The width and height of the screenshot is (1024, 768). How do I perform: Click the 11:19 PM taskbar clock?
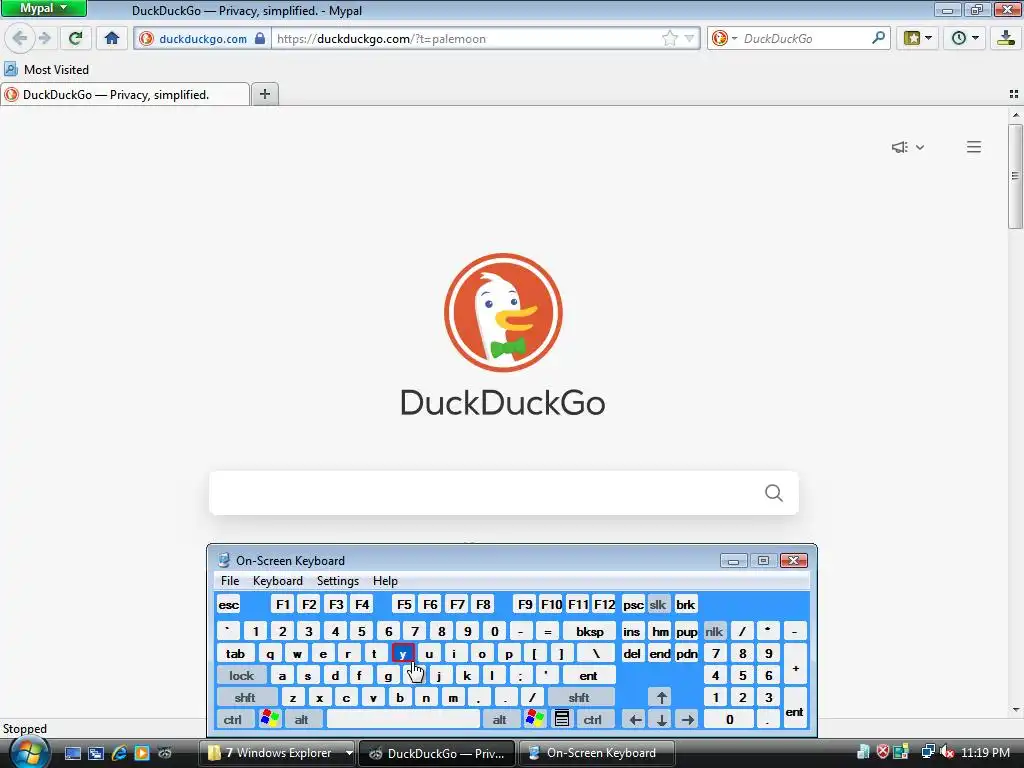pos(985,752)
